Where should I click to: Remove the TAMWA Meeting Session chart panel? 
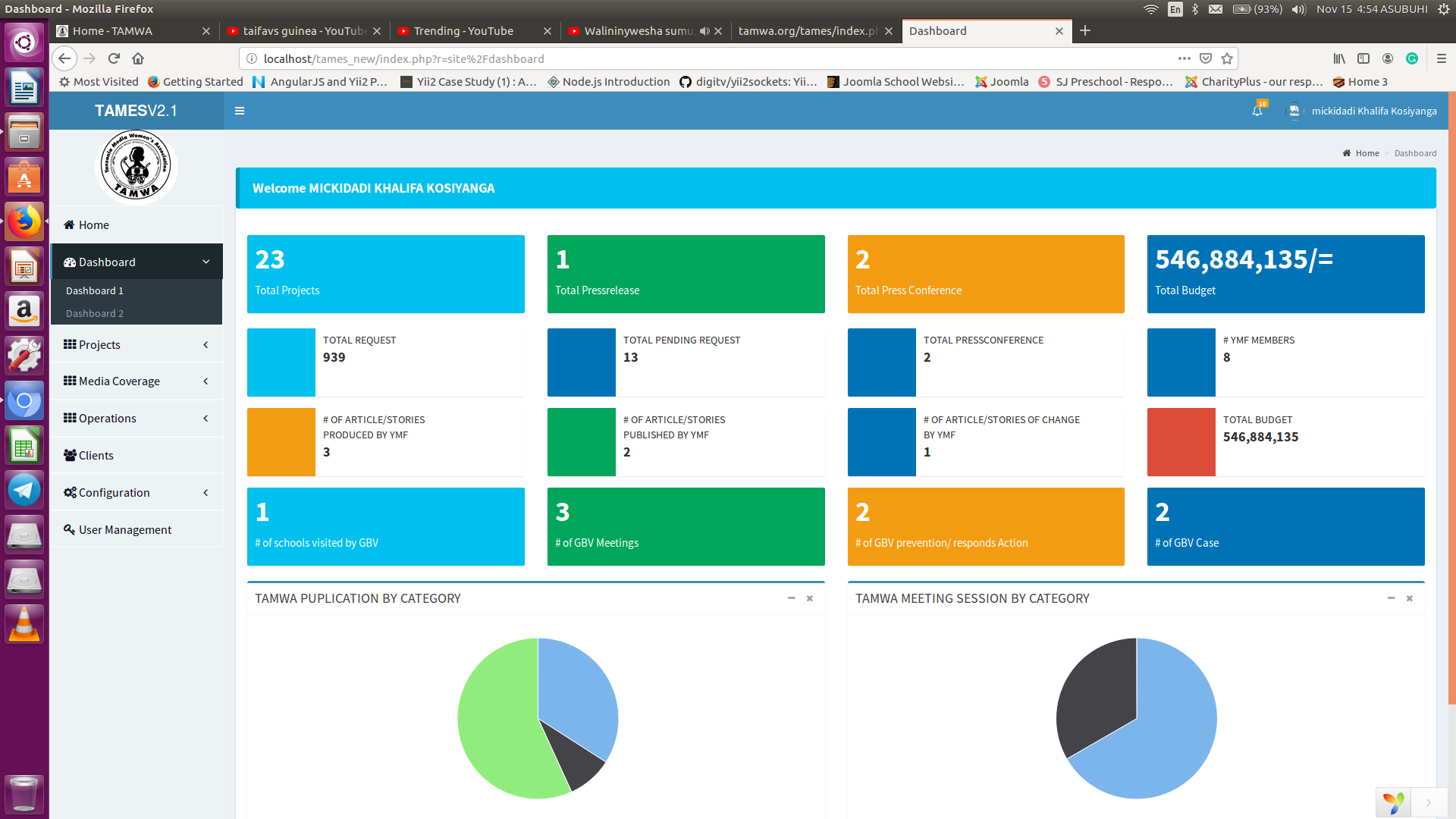pyautogui.click(x=1410, y=598)
